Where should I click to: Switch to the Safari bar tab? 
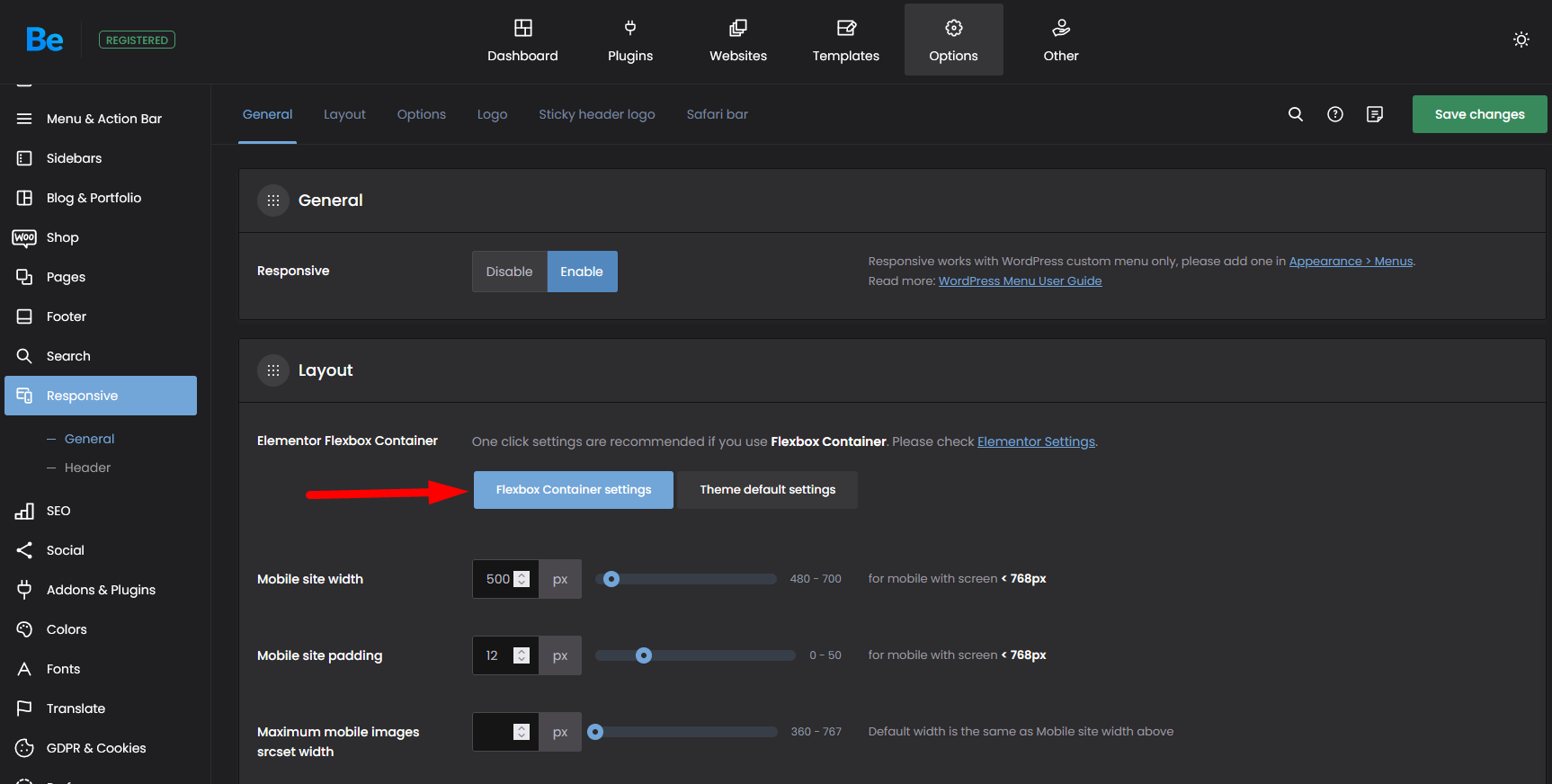[x=718, y=114]
